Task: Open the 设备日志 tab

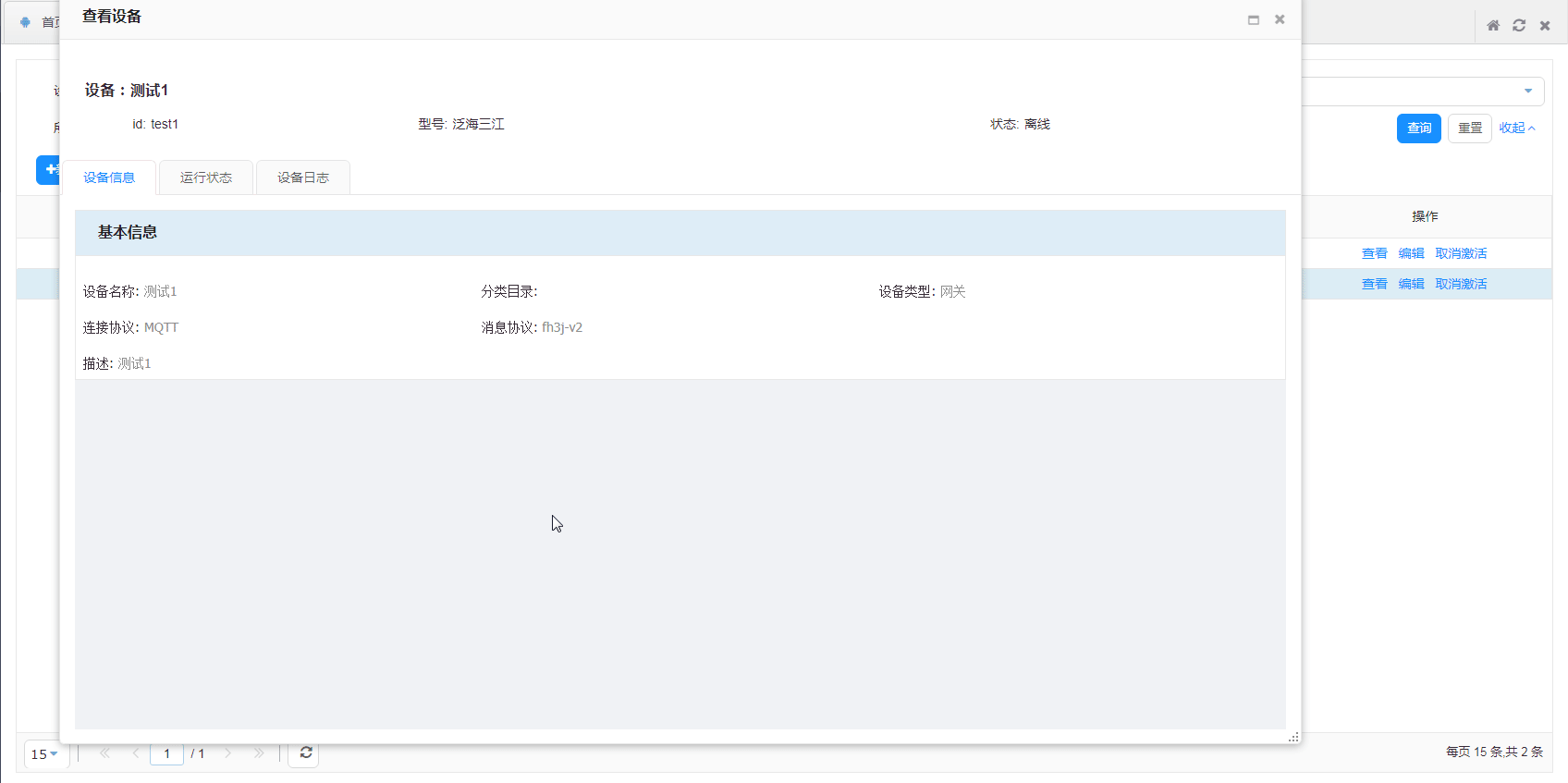Action: [x=303, y=177]
